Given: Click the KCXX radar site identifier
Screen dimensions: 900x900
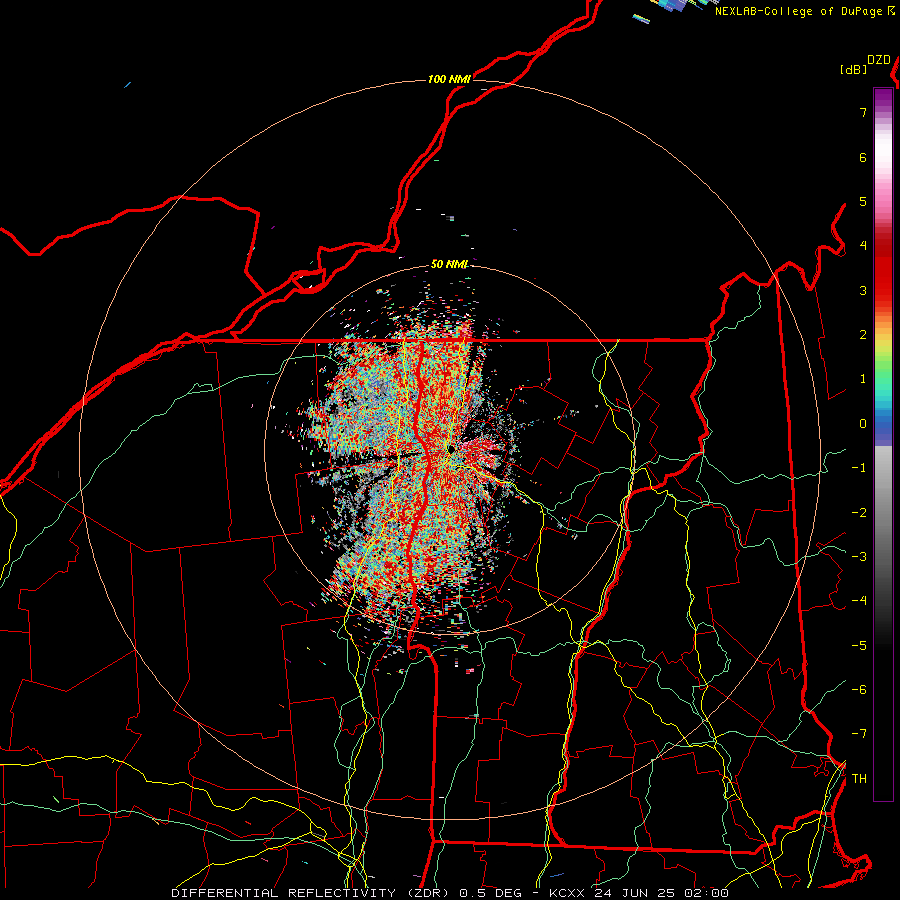Looking at the screenshot, I should [x=568, y=893].
